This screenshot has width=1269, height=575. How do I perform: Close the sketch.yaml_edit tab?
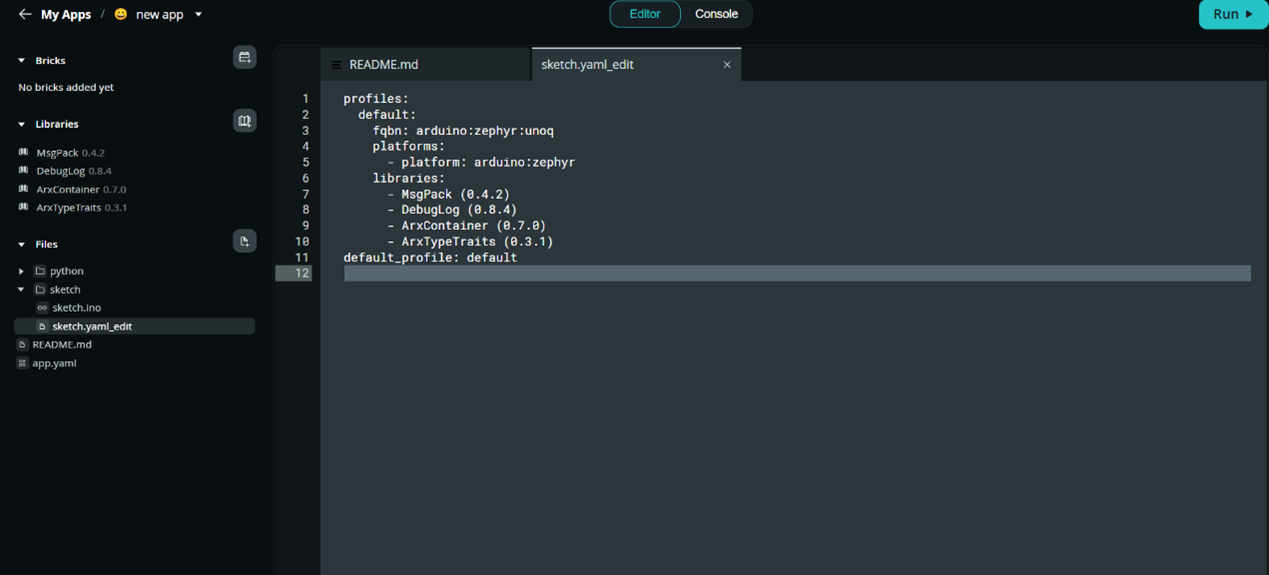click(x=727, y=65)
